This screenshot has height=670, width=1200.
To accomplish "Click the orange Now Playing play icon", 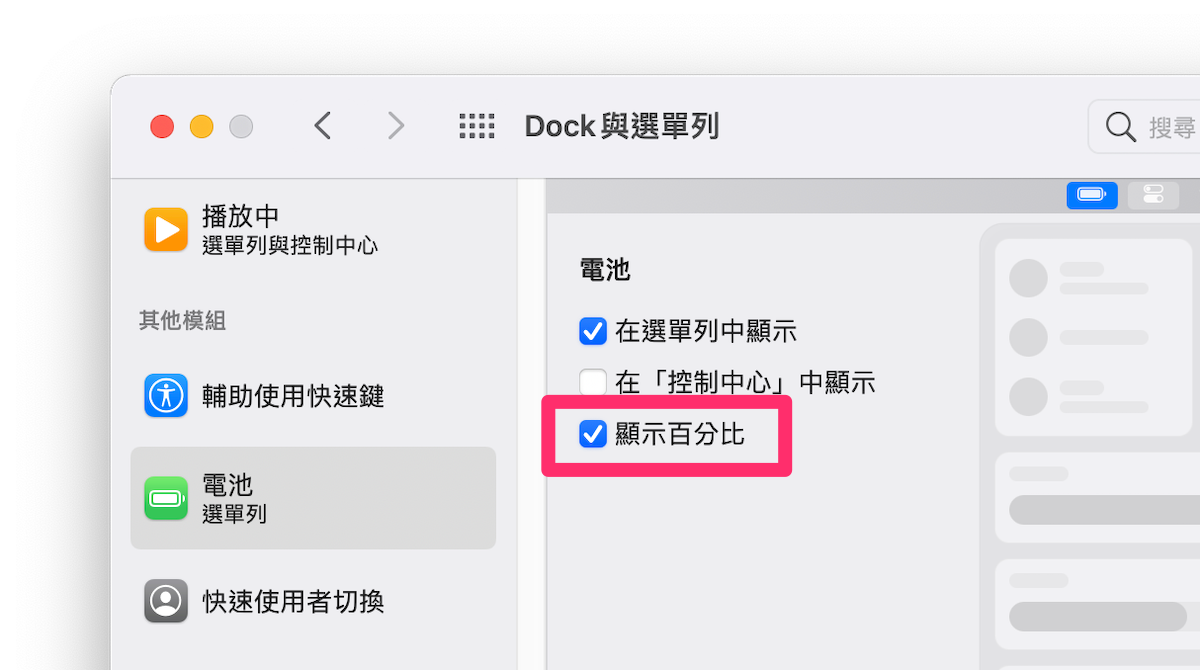I will pos(165,229).
